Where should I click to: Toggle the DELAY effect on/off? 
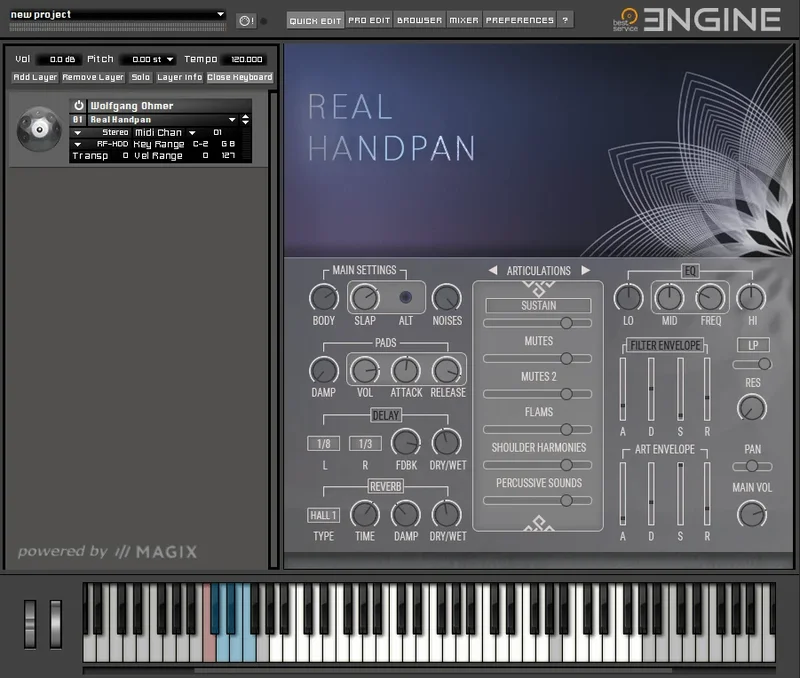click(386, 415)
